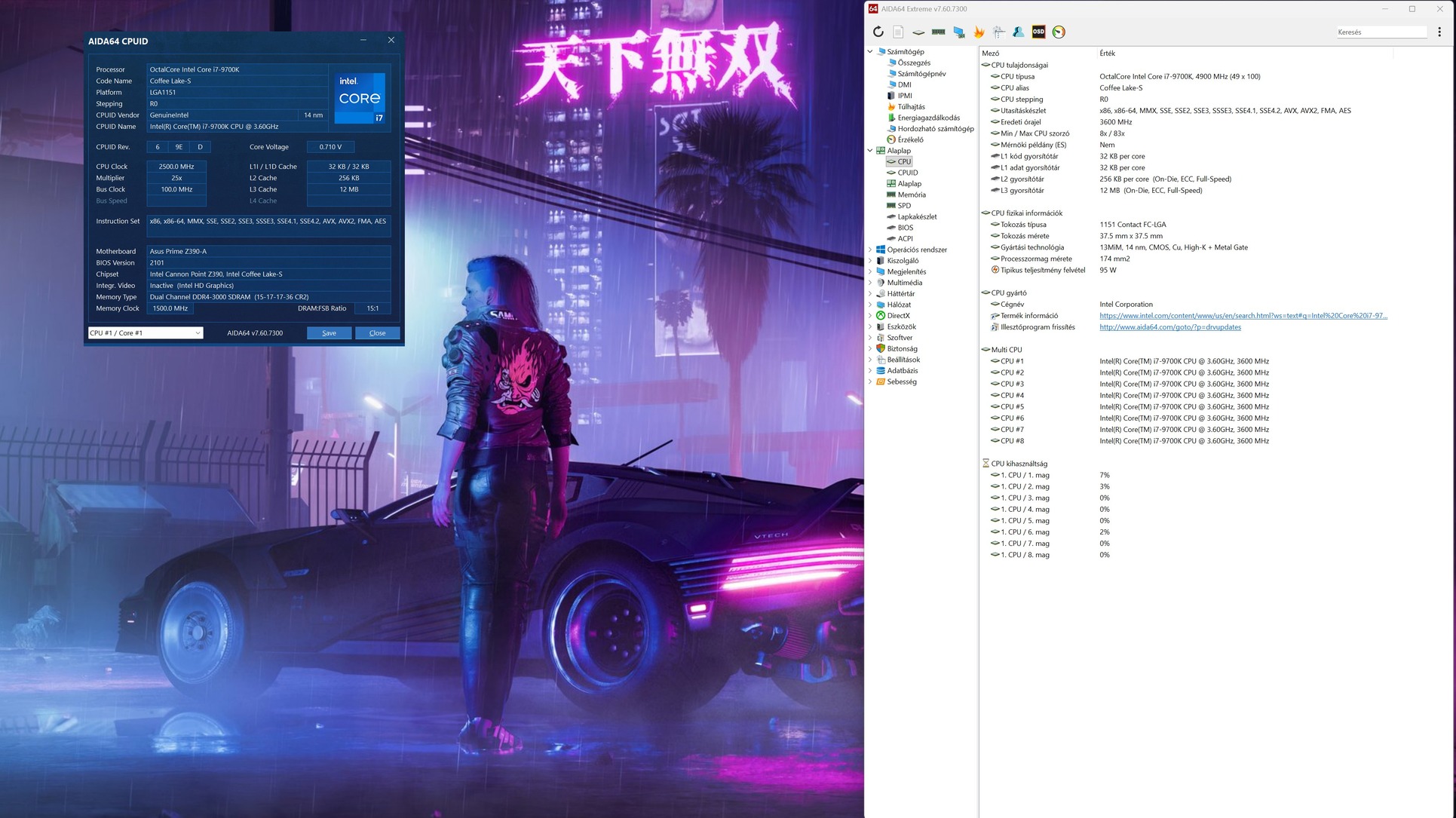The image size is (1456, 818).
Task: Open the aida64.com driver updates link
Action: pos(1169,327)
